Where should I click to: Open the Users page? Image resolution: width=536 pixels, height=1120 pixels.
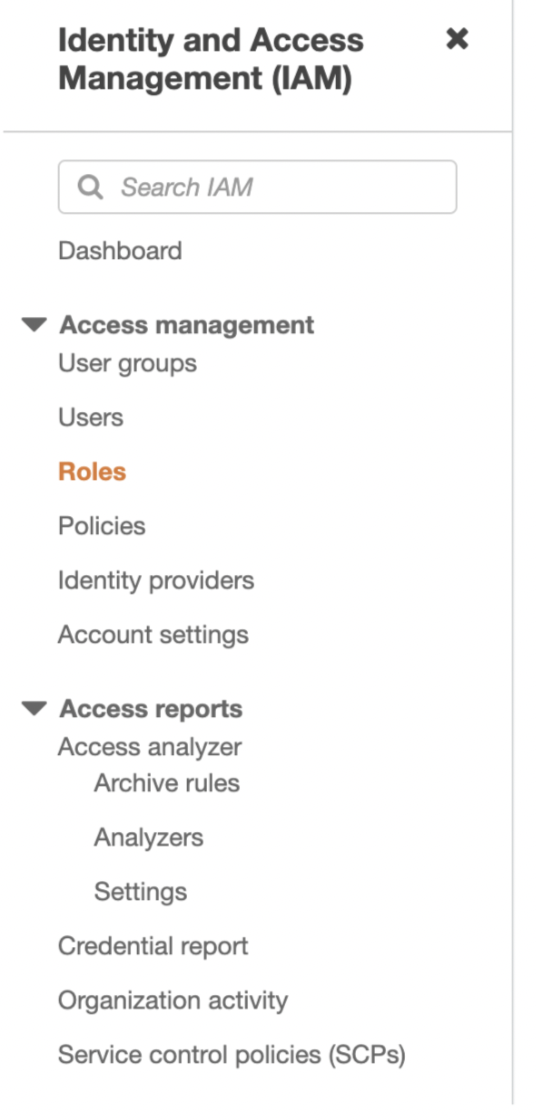[91, 417]
